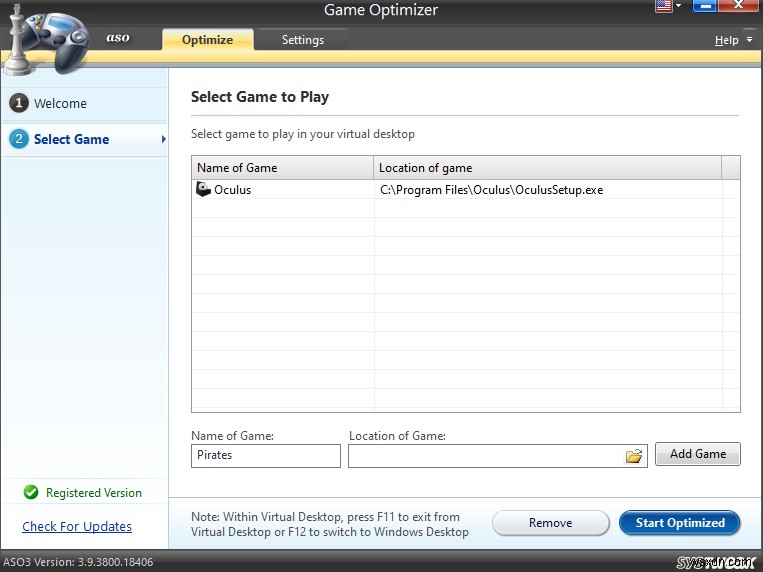Click the Remove button
This screenshot has width=763, height=572.
click(550, 523)
